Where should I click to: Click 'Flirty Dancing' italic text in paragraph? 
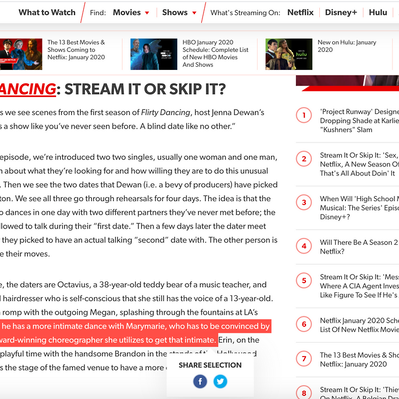[x=165, y=112]
